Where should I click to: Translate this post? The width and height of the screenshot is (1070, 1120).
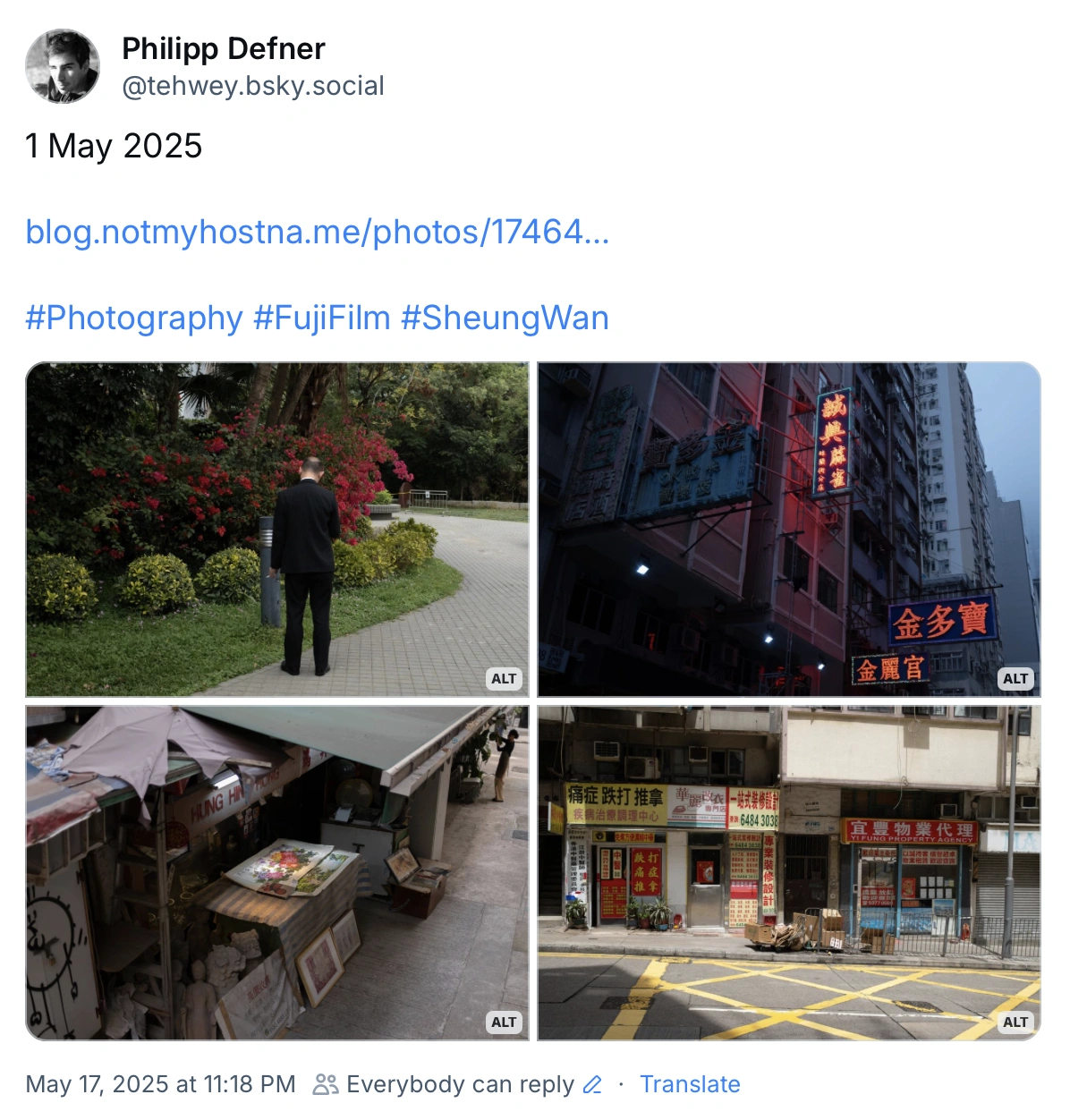690,1084
